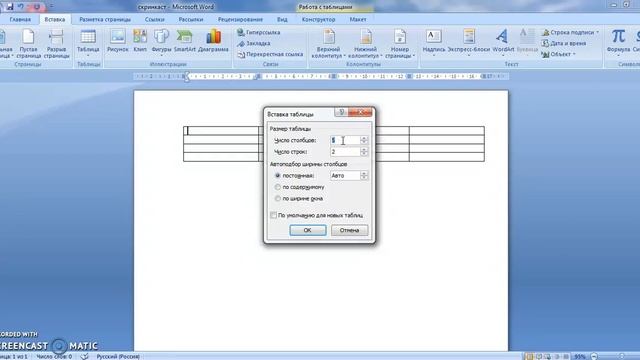The height and width of the screenshot is (360, 640).
Task: Insert a text box with Надпись
Action: pos(434,42)
